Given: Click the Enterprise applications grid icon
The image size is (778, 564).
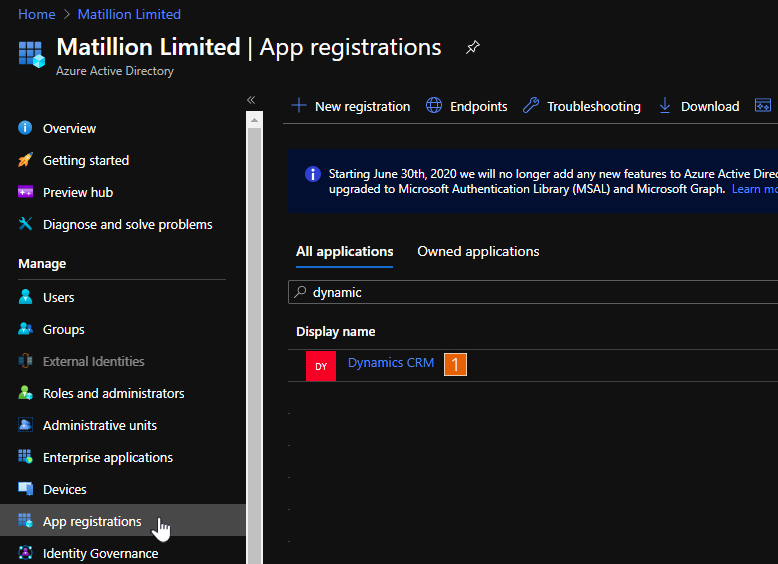Looking at the screenshot, I should click(x=25, y=456).
